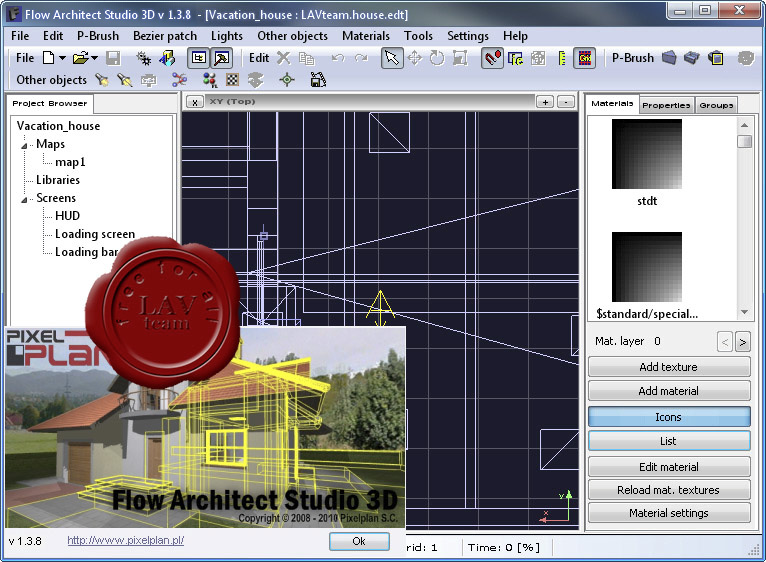Click the P-Brush yellow-faced box icon
Screen dimensions: 766x562
pos(716,58)
